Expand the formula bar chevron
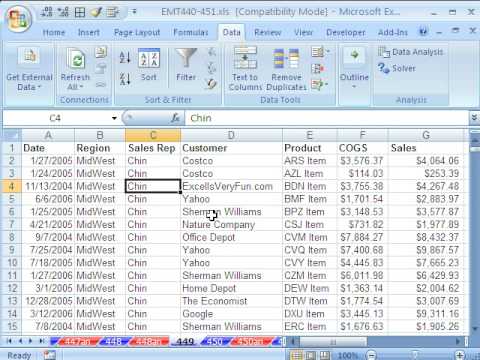480x360 pixels. [474, 118]
